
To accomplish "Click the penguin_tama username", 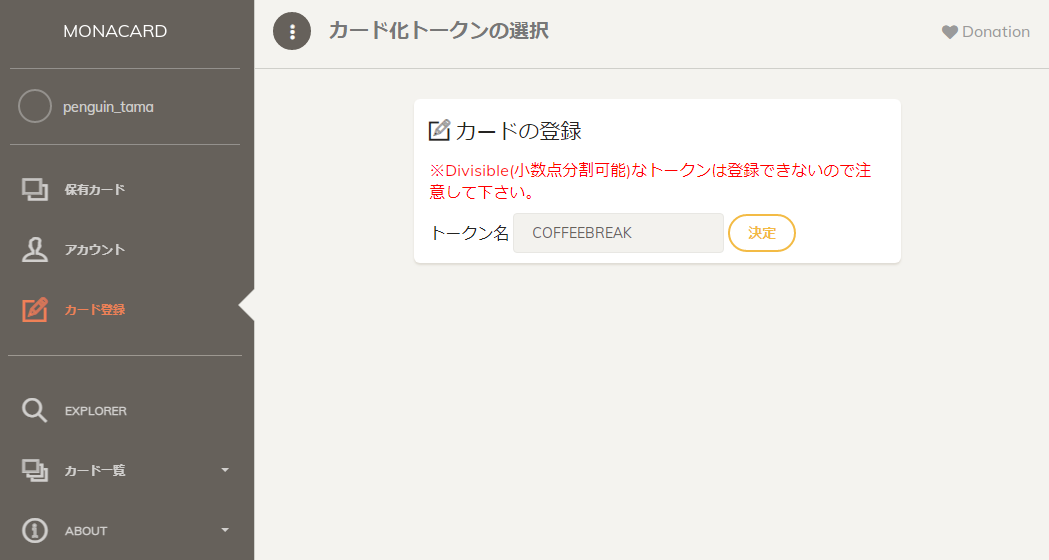I will click(108, 107).
